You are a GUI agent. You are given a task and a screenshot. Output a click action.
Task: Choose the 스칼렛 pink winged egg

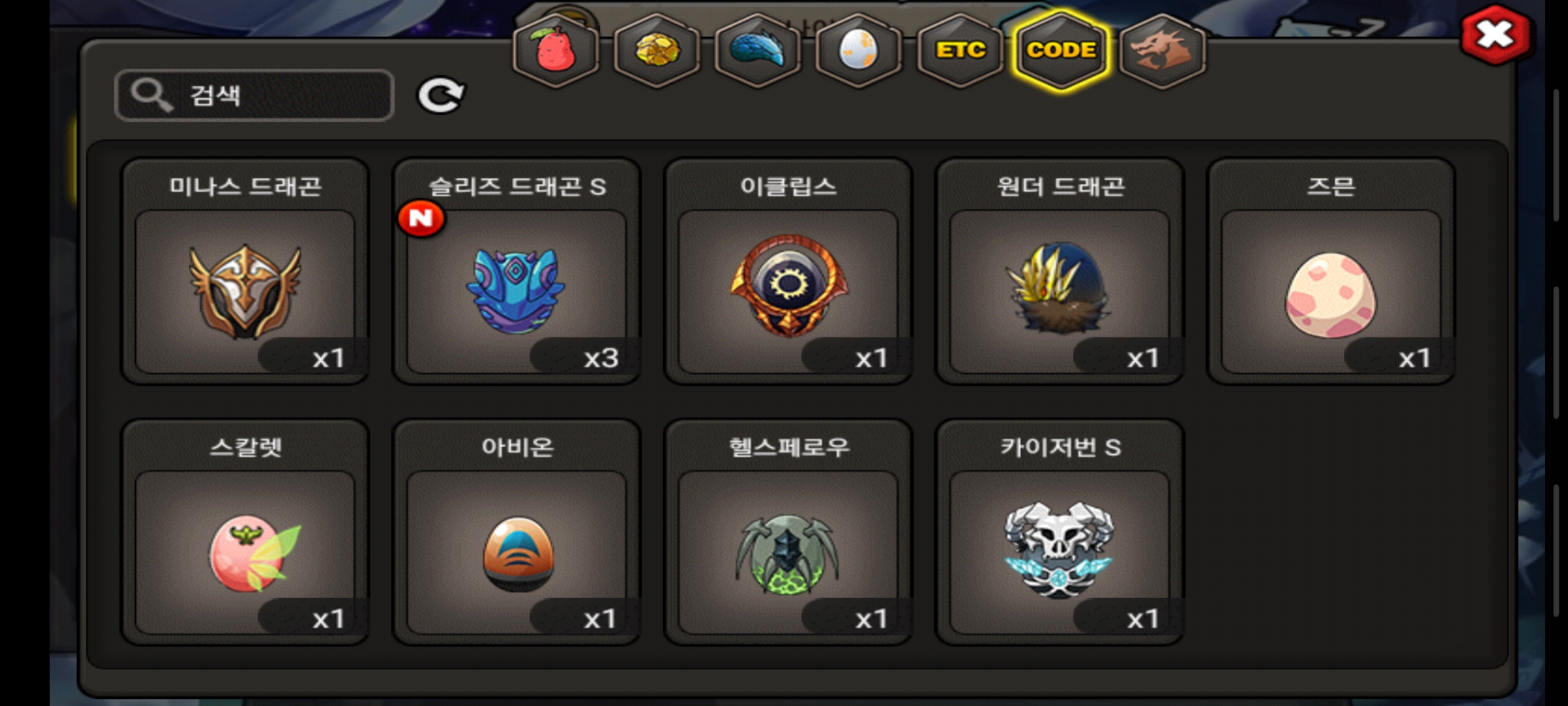[x=245, y=532]
